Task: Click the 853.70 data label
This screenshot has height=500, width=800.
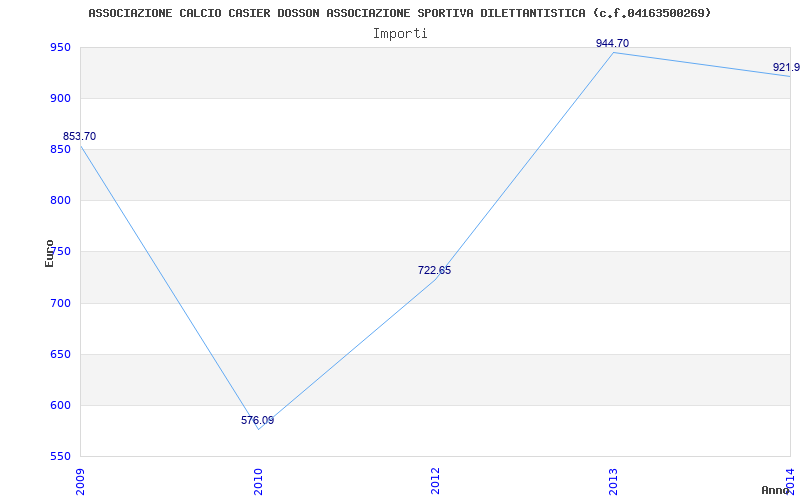Action: 79,137
